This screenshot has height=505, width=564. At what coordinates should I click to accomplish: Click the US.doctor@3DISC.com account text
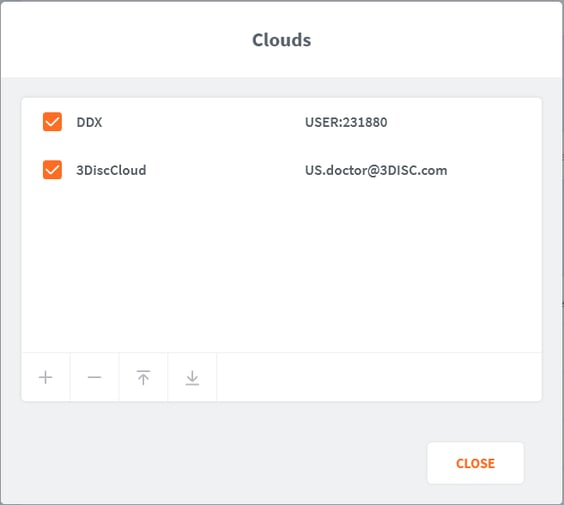coord(376,170)
